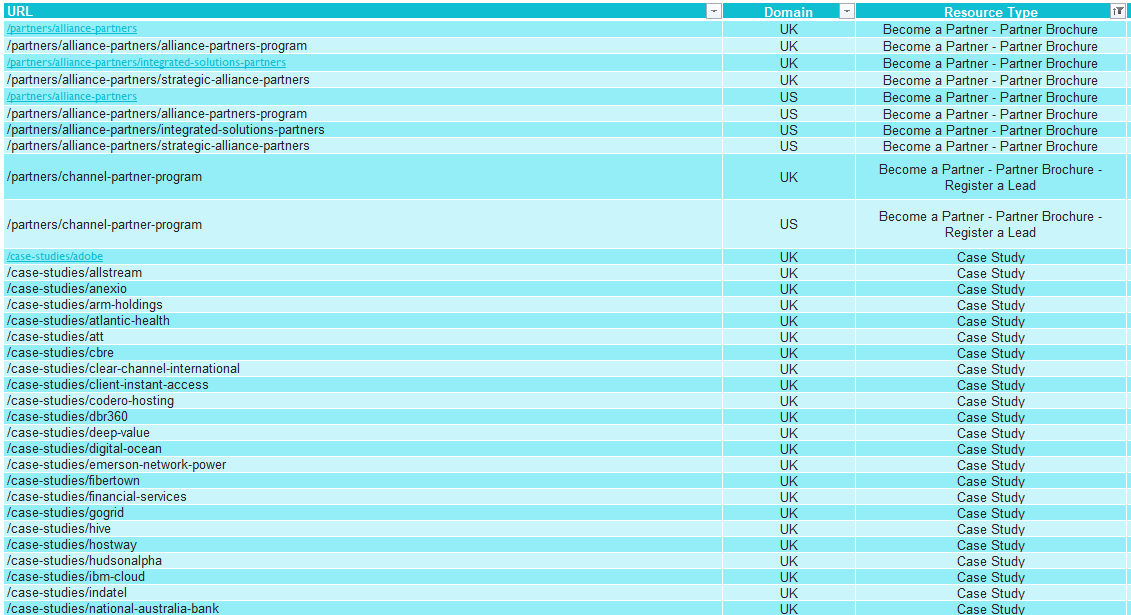This screenshot has height=615, width=1131.
Task: Select Case Study cell in the adobe row
Action: (990, 257)
